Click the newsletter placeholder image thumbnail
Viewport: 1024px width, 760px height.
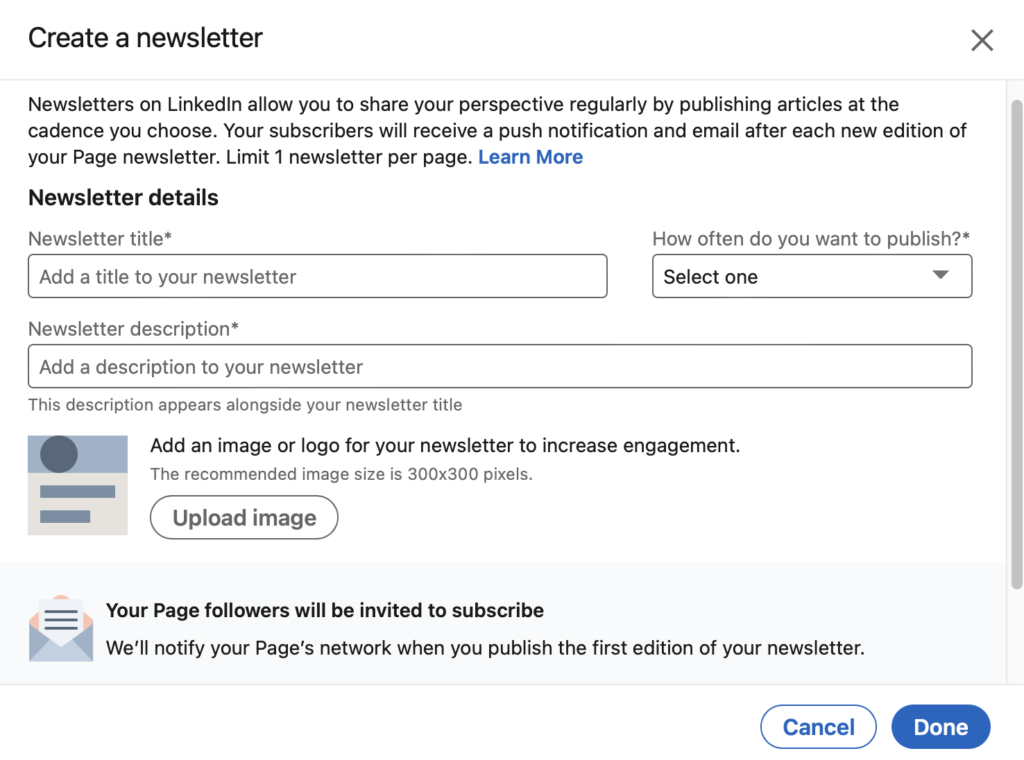(78, 485)
